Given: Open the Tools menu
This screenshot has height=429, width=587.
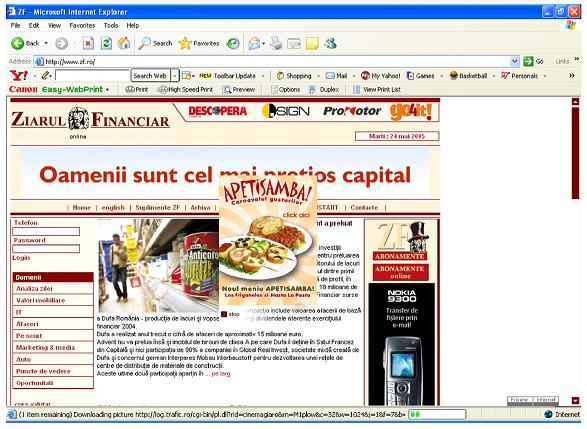Looking at the screenshot, I should tap(111, 25).
